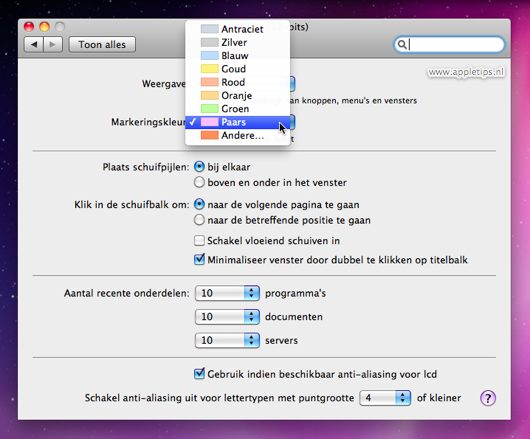This screenshot has width=530, height=439.
Task: Click the magnifier icon in search field
Action: (402, 44)
